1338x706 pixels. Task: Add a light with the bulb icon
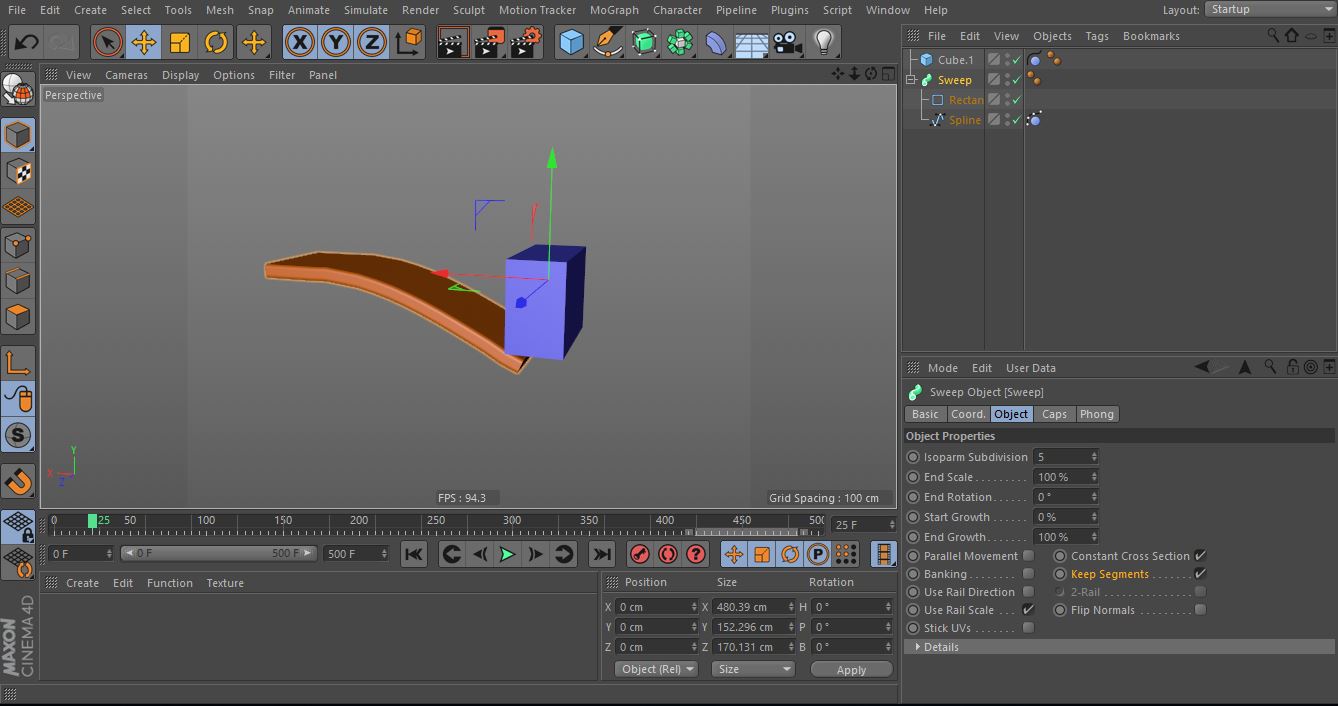823,42
